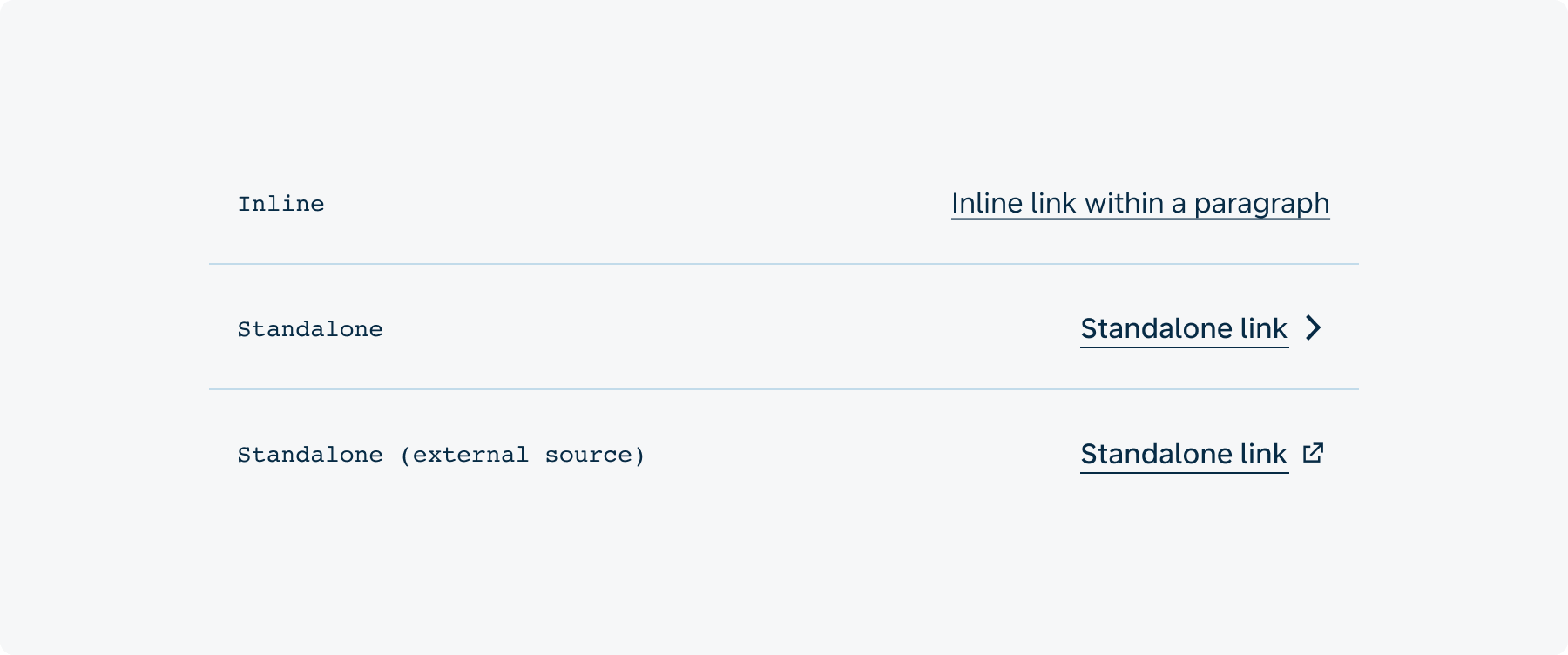Open the Inline link within a paragraph
This screenshot has height=655, width=1568.
[x=1140, y=204]
